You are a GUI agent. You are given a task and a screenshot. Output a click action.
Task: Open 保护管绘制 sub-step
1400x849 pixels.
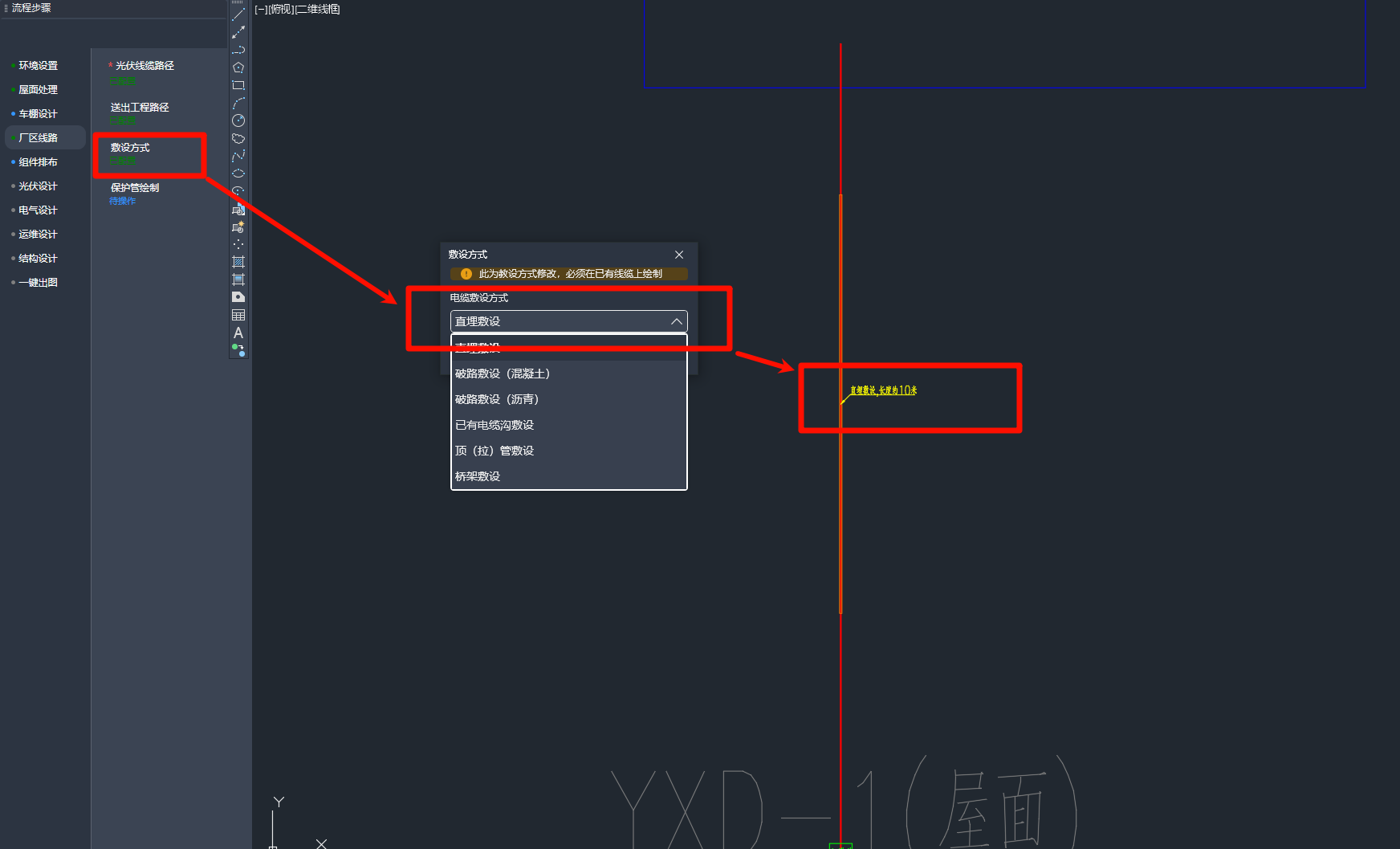tap(135, 188)
